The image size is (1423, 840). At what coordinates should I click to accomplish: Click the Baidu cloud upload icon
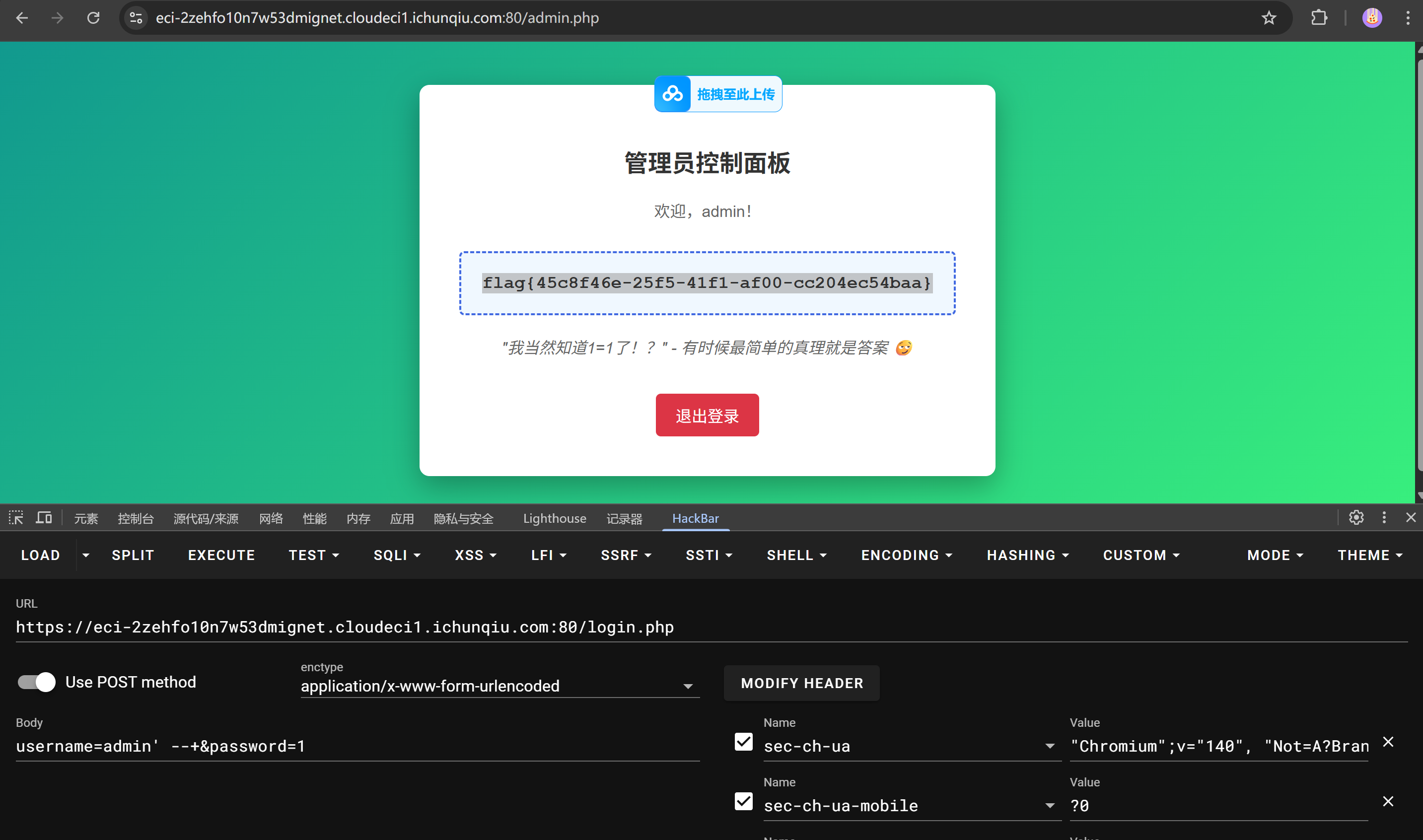[672, 94]
